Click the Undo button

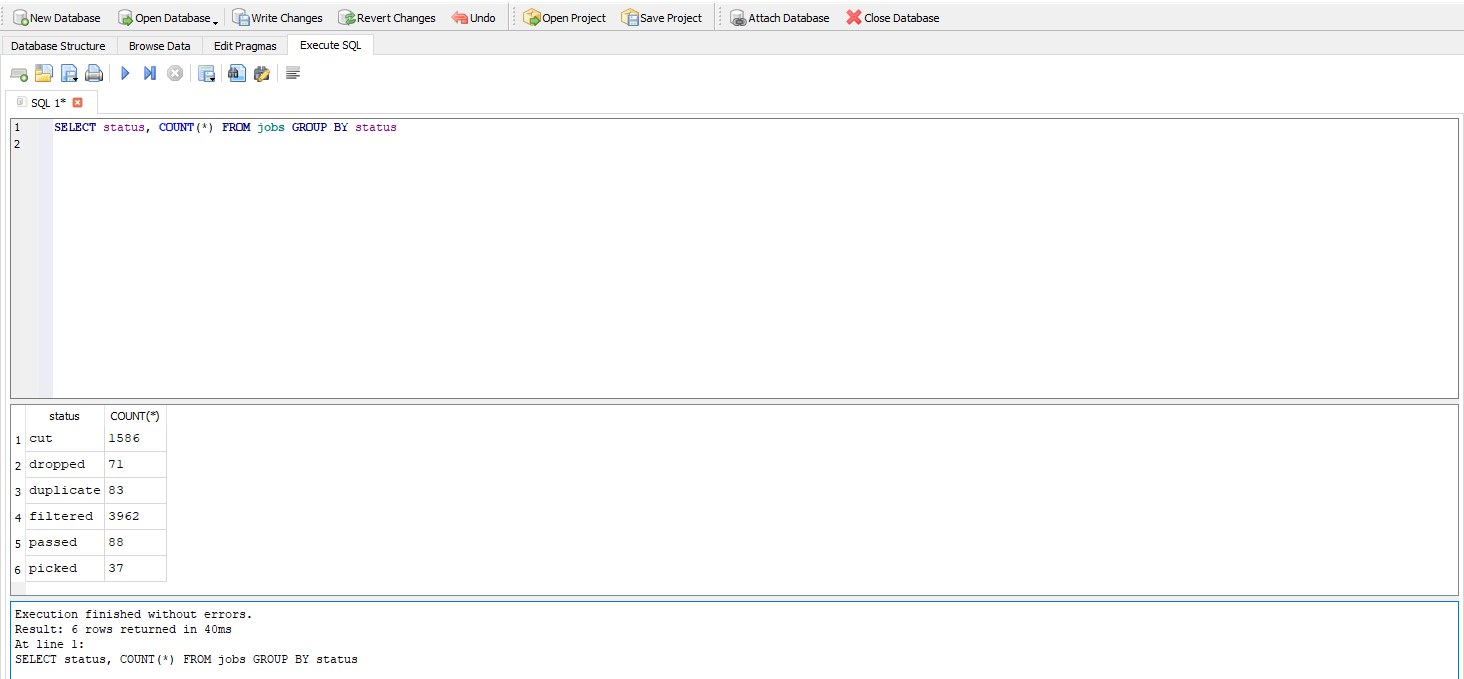474,17
